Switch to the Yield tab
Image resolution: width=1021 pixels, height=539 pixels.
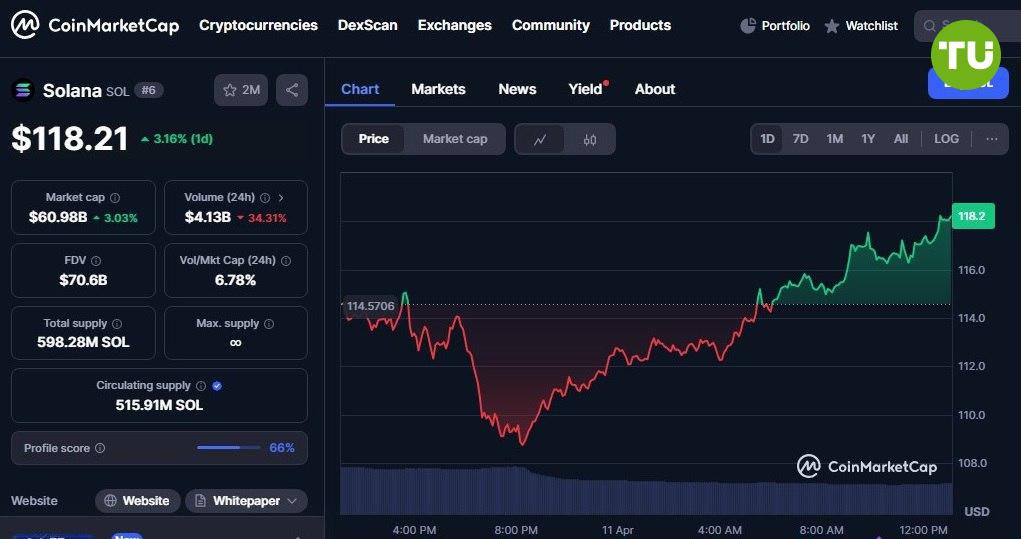[585, 89]
